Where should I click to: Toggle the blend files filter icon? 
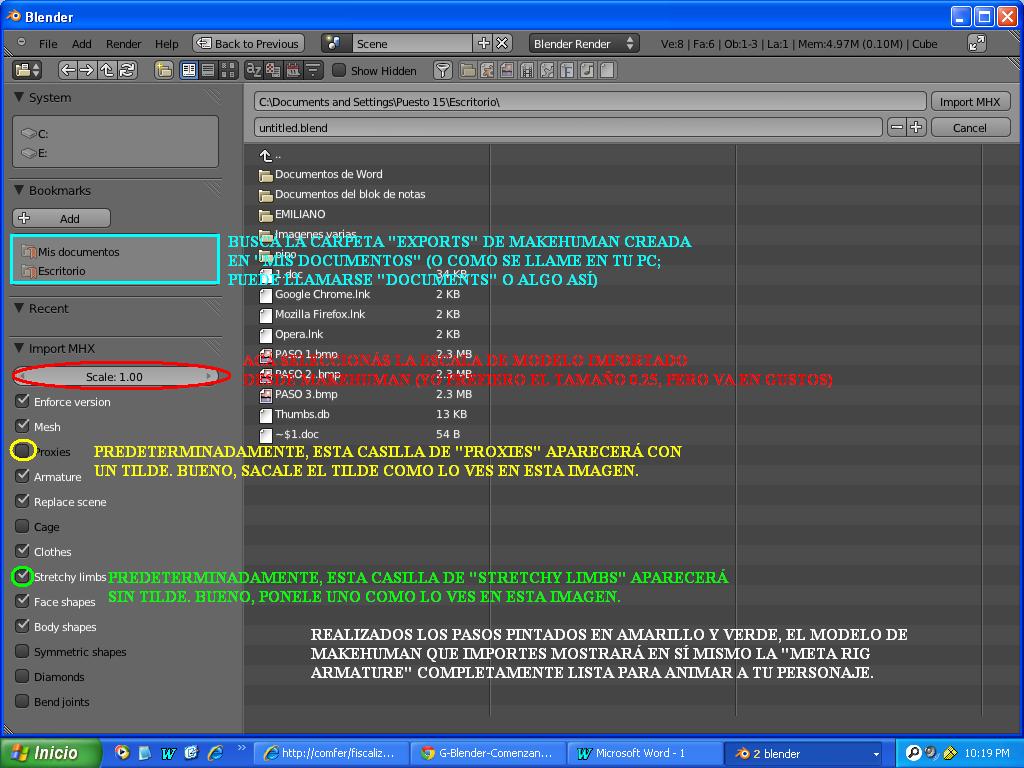click(x=487, y=70)
